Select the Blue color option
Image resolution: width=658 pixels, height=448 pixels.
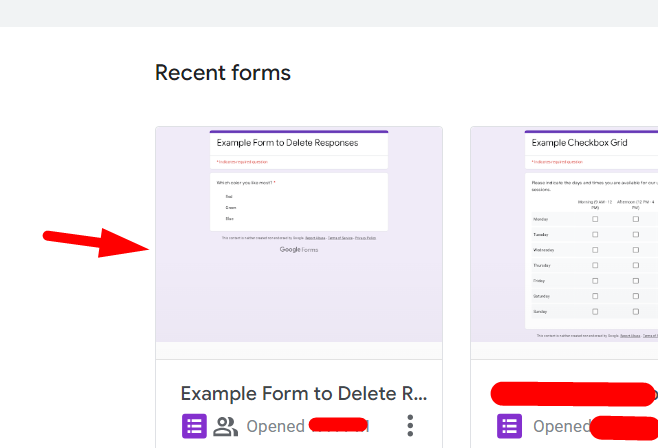click(229, 218)
